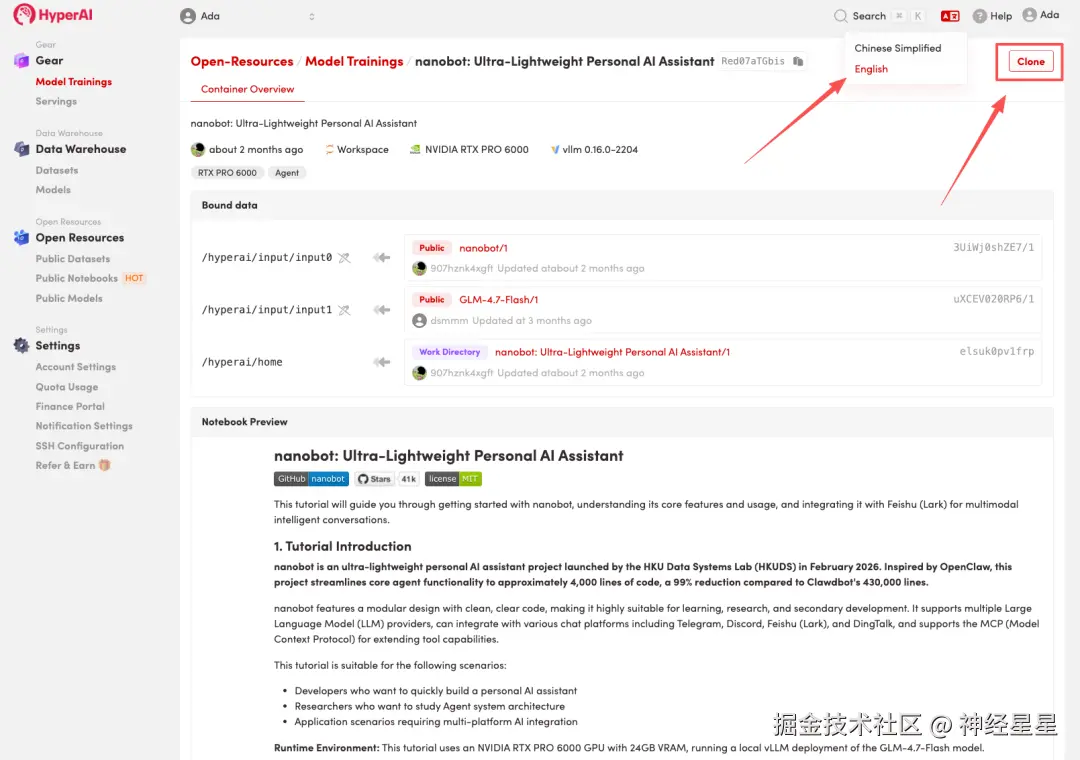Image resolution: width=1080 pixels, height=760 pixels.
Task: Go to Open-Resources breadcrumb
Action: [242, 61]
